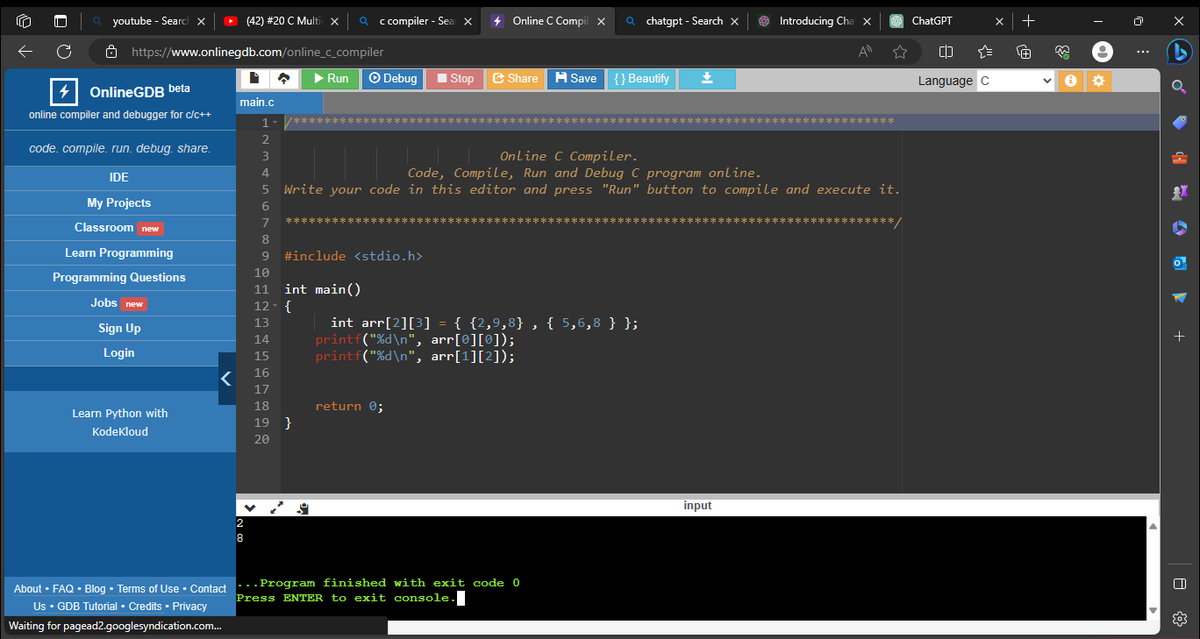This screenshot has height=639, width=1200.
Task: Open the Jobs sidebar item
Action: pyautogui.click(x=118, y=303)
